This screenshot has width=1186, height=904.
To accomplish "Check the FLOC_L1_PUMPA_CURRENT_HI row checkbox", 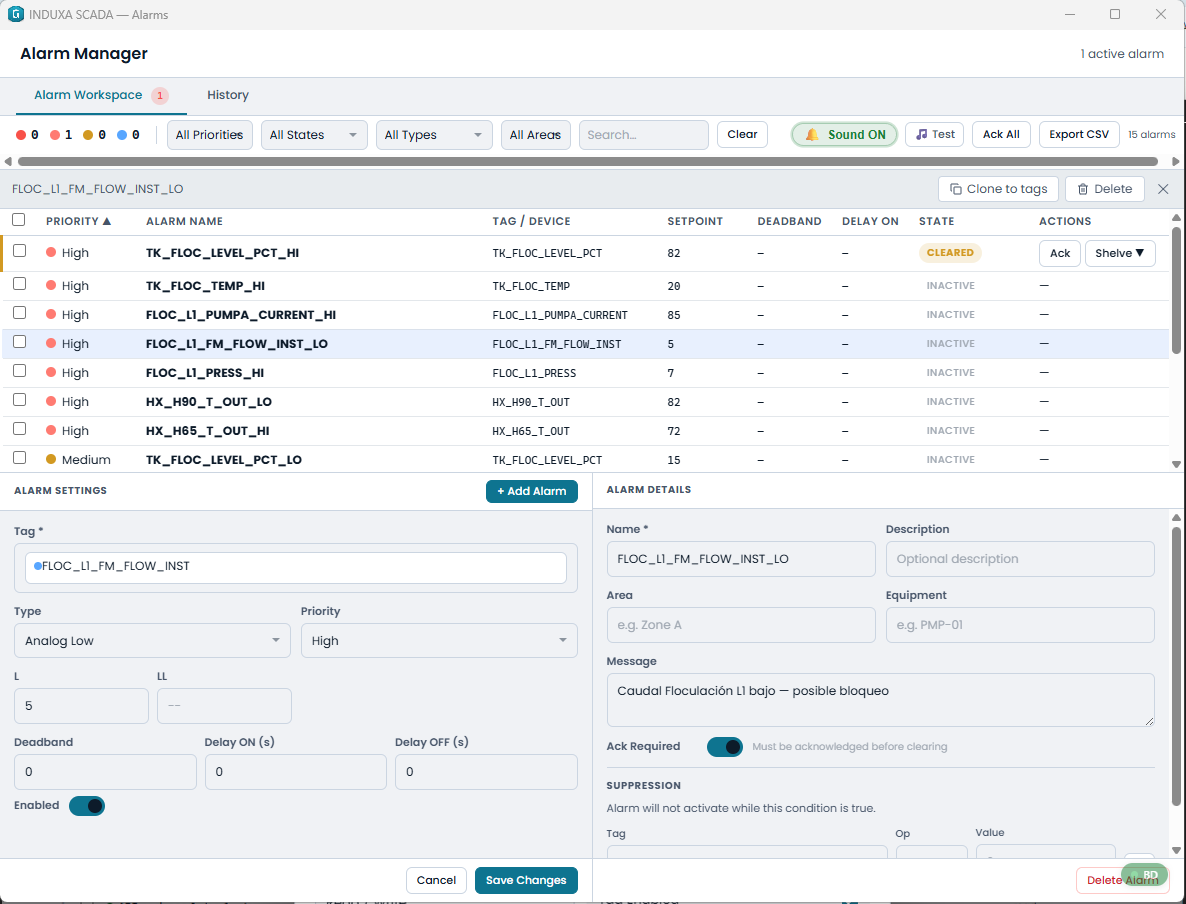I will coord(20,312).
